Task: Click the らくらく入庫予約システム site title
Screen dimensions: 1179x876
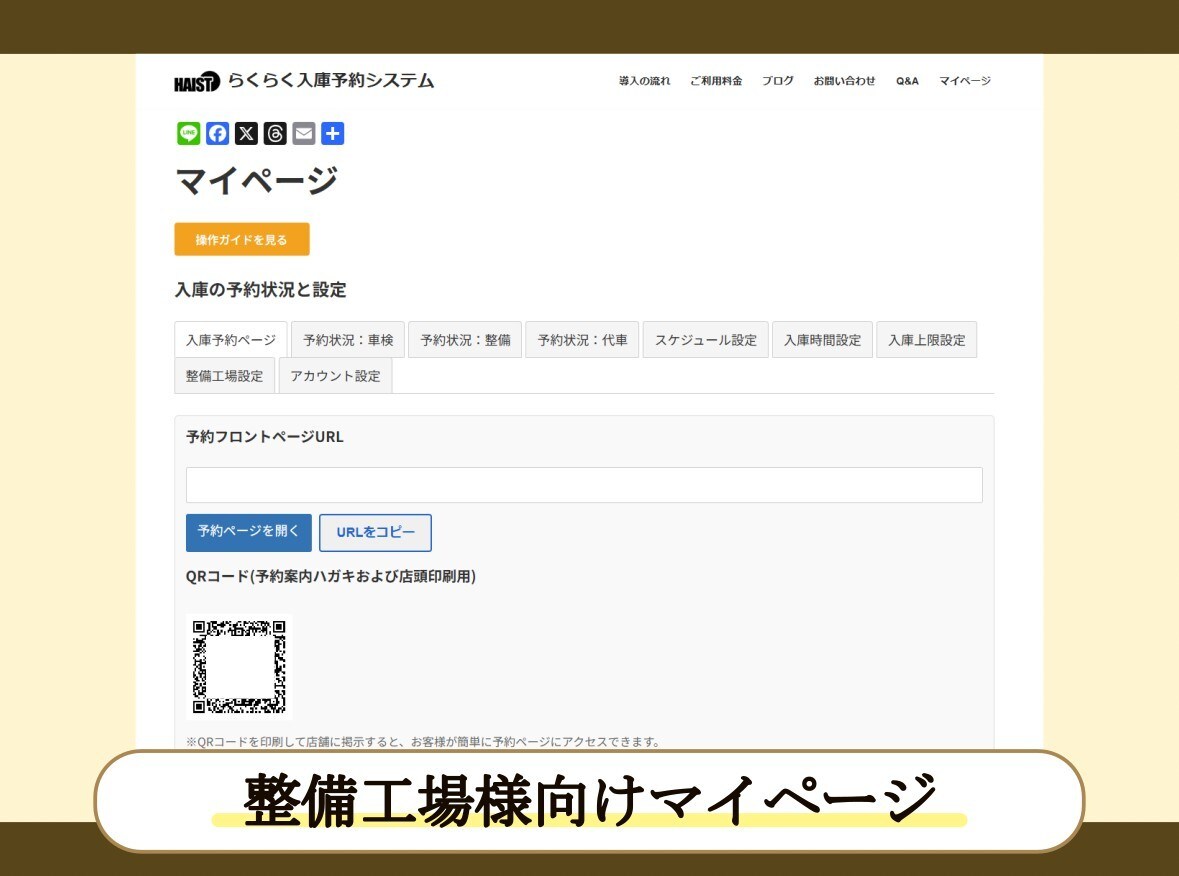Action: (331, 80)
